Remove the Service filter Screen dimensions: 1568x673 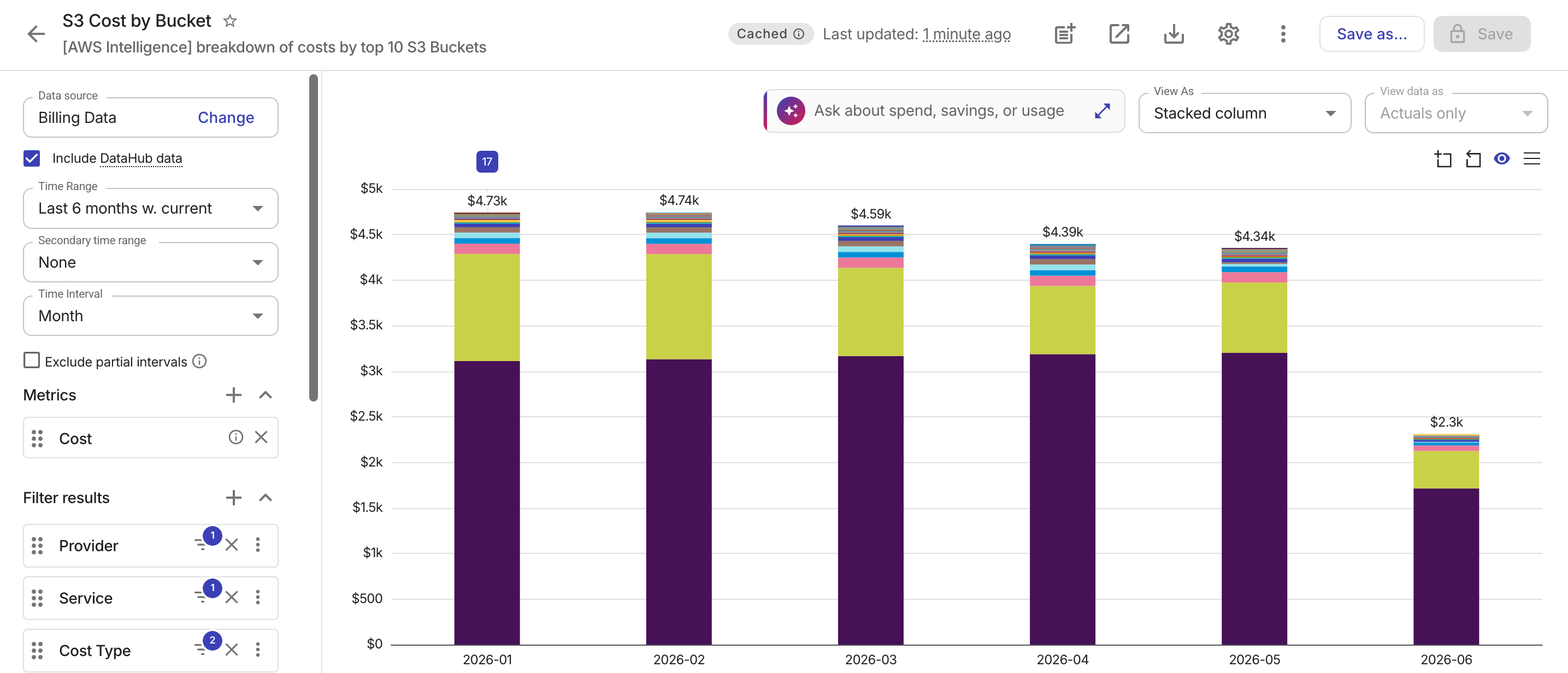coord(231,597)
